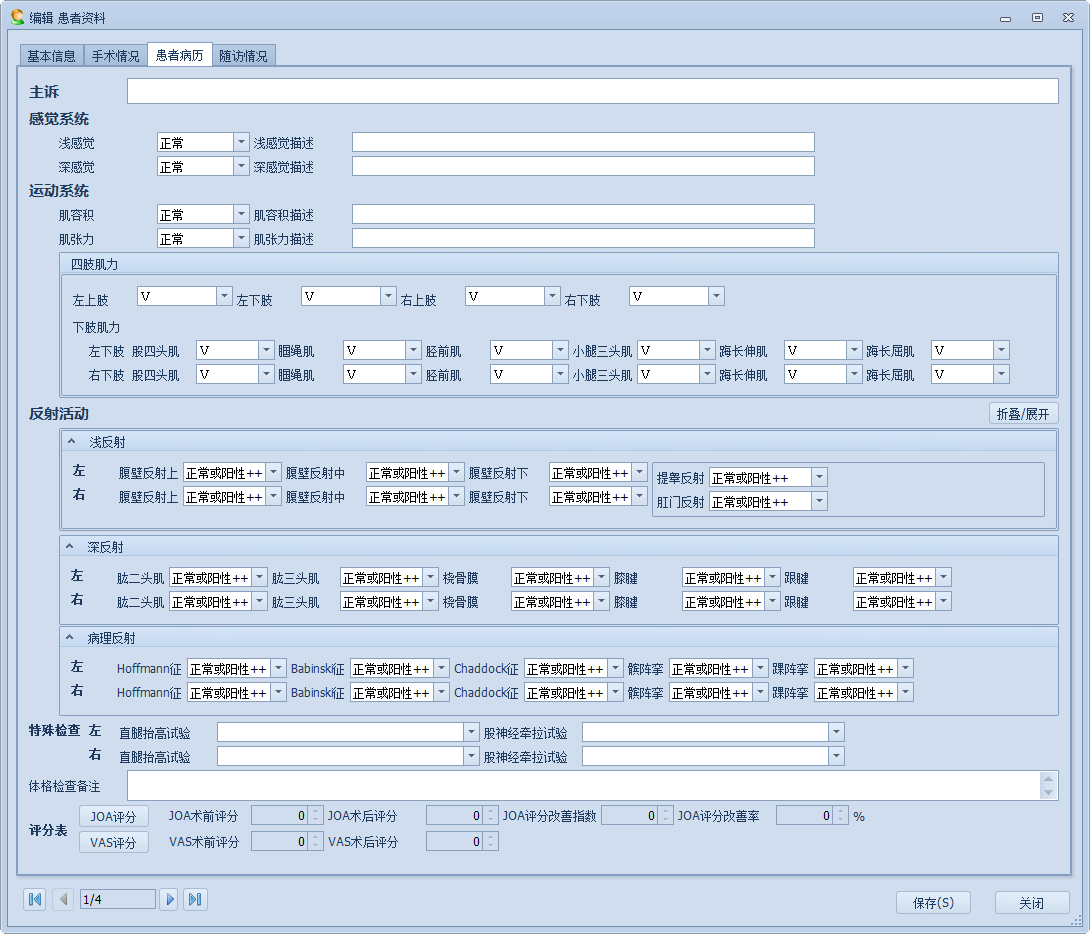Open the left 跟腱 reflex dropdown
The width and height of the screenshot is (1090, 934).
(943, 577)
